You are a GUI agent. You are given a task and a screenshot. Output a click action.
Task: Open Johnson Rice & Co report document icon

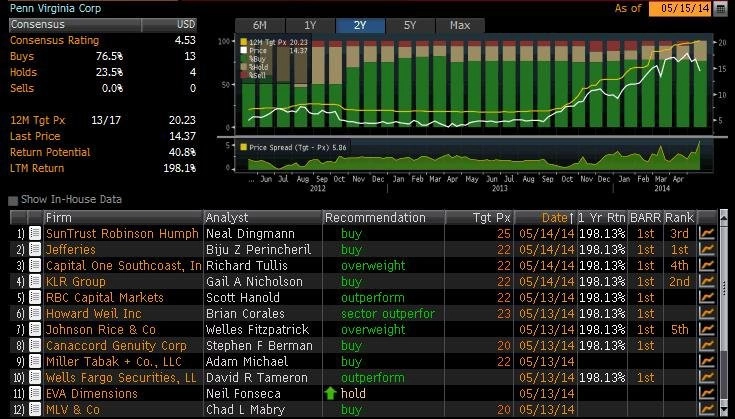point(35,329)
